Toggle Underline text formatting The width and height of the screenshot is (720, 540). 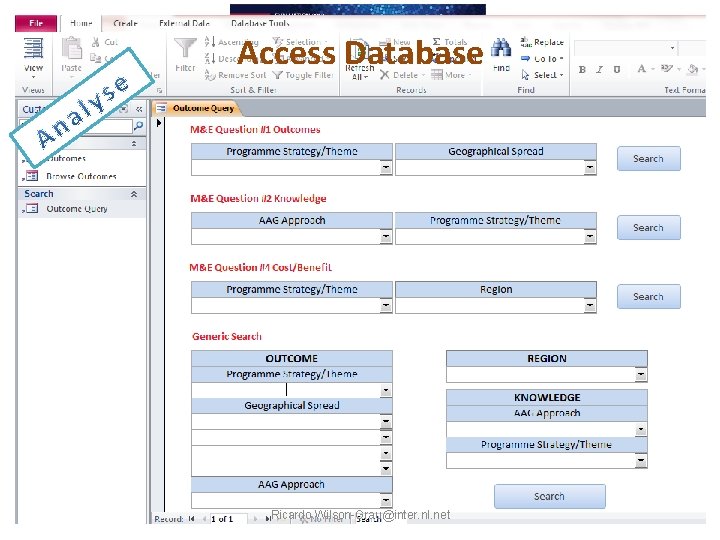point(617,70)
